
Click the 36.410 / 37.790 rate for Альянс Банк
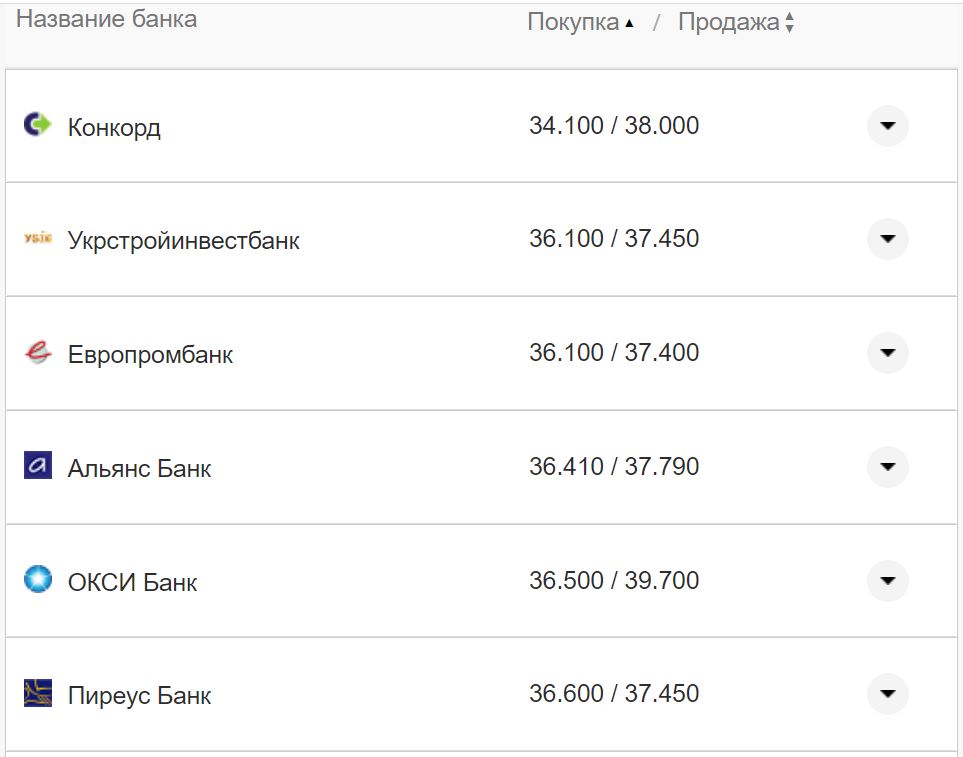pyautogui.click(x=616, y=466)
